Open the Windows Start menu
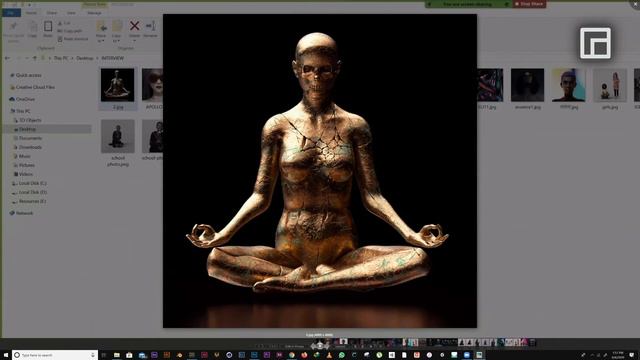This screenshot has width=640, height=360. pos(6,355)
